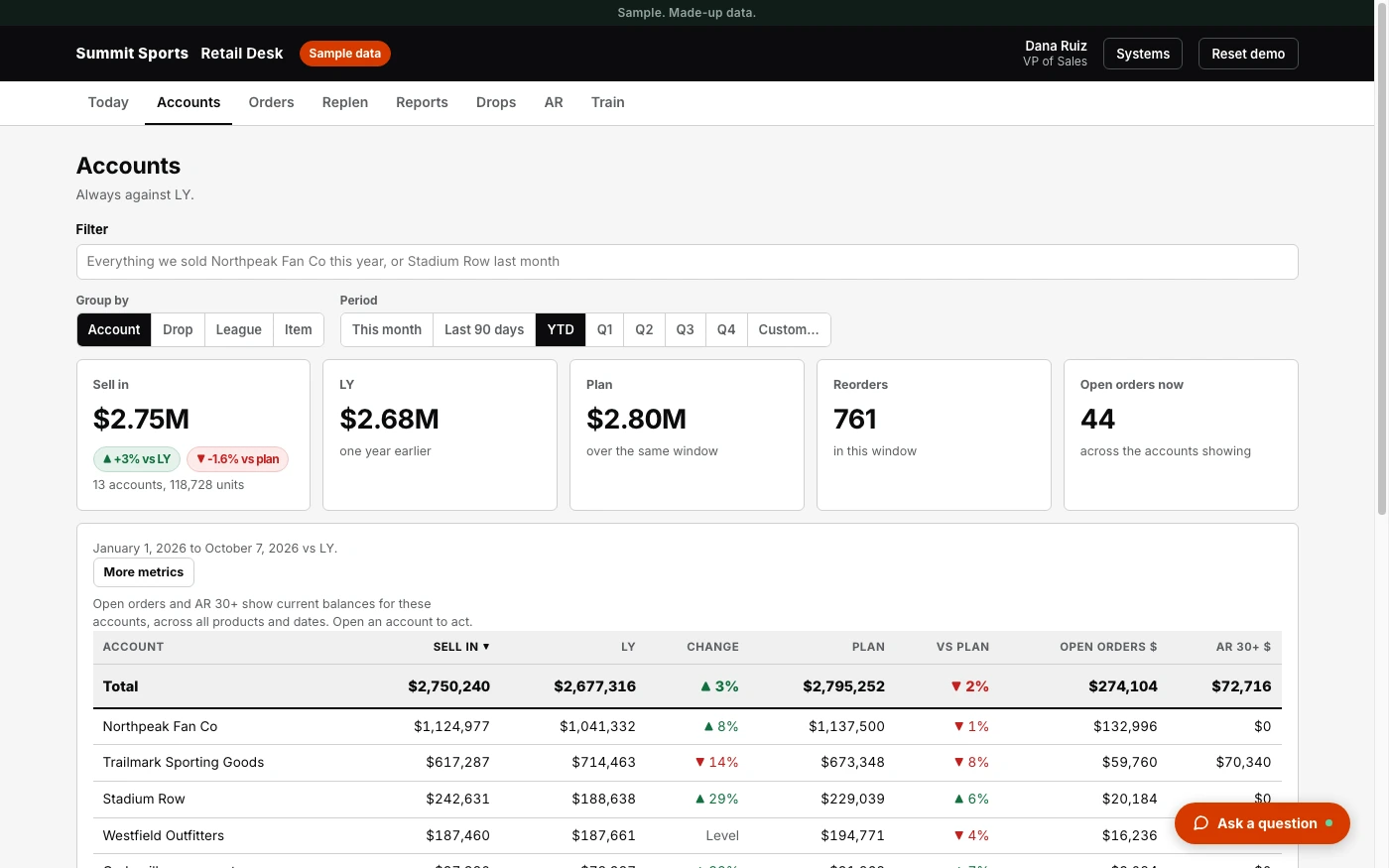Click the Sample data badge
Viewport: 1389px width, 868px height.
[345, 54]
